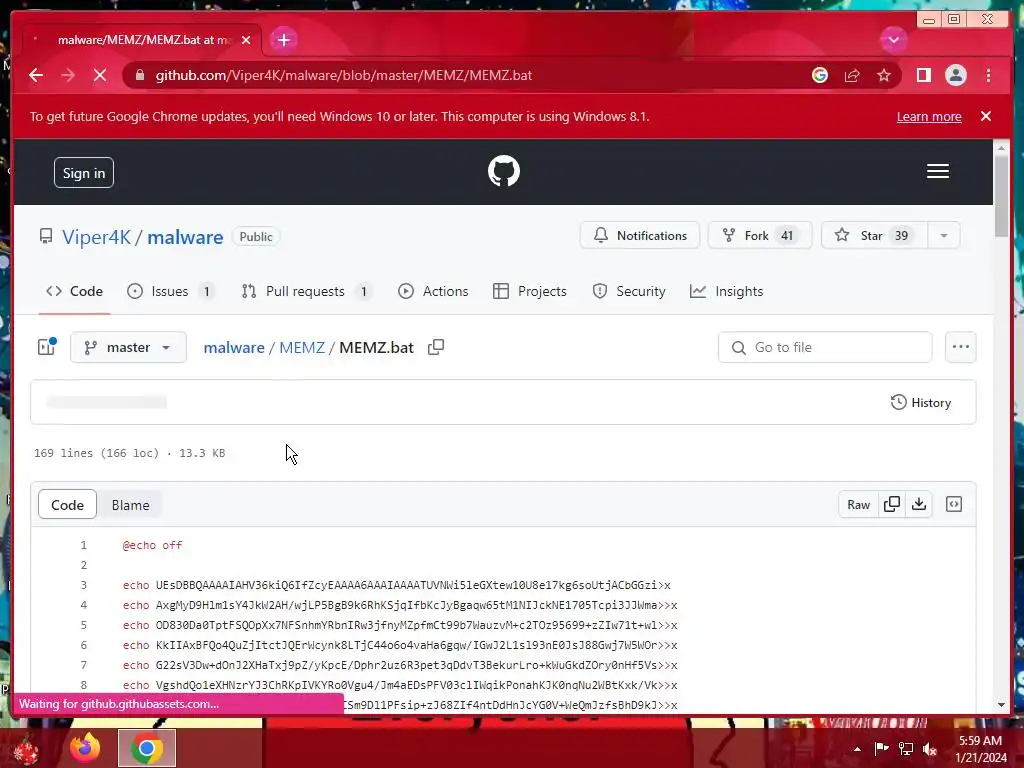Focus the Go to file search field
The width and height of the screenshot is (1024, 768).
pos(825,347)
